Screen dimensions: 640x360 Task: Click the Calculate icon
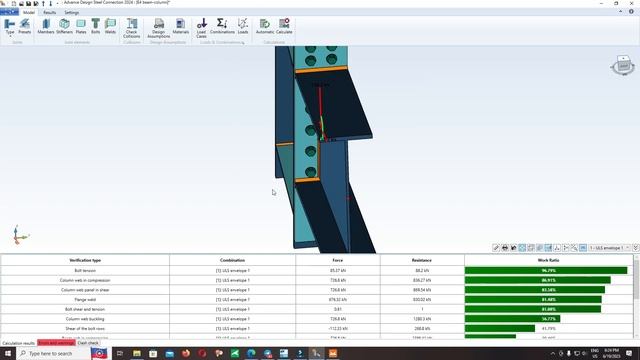(x=284, y=26)
